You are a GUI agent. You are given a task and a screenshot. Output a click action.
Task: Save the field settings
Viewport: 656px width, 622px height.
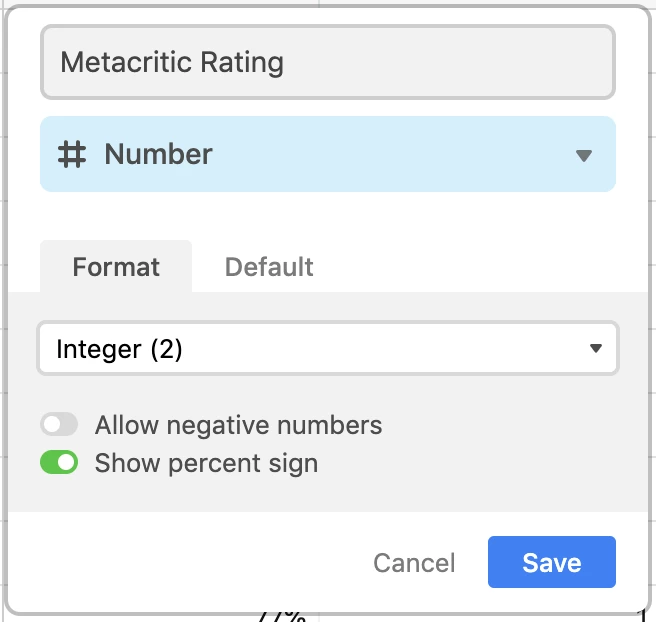click(x=551, y=562)
